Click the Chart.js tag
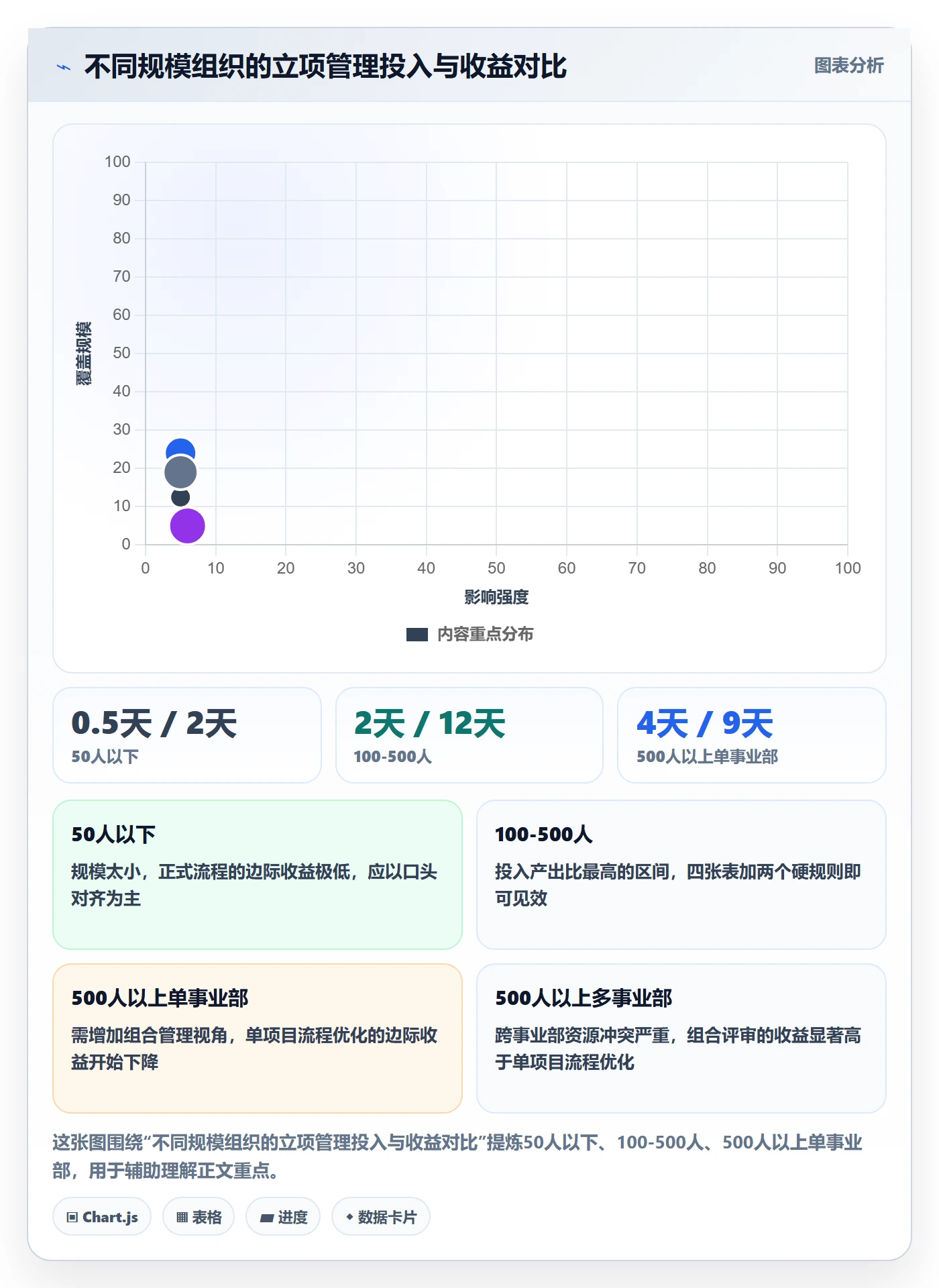939x1288 pixels. tap(102, 1217)
